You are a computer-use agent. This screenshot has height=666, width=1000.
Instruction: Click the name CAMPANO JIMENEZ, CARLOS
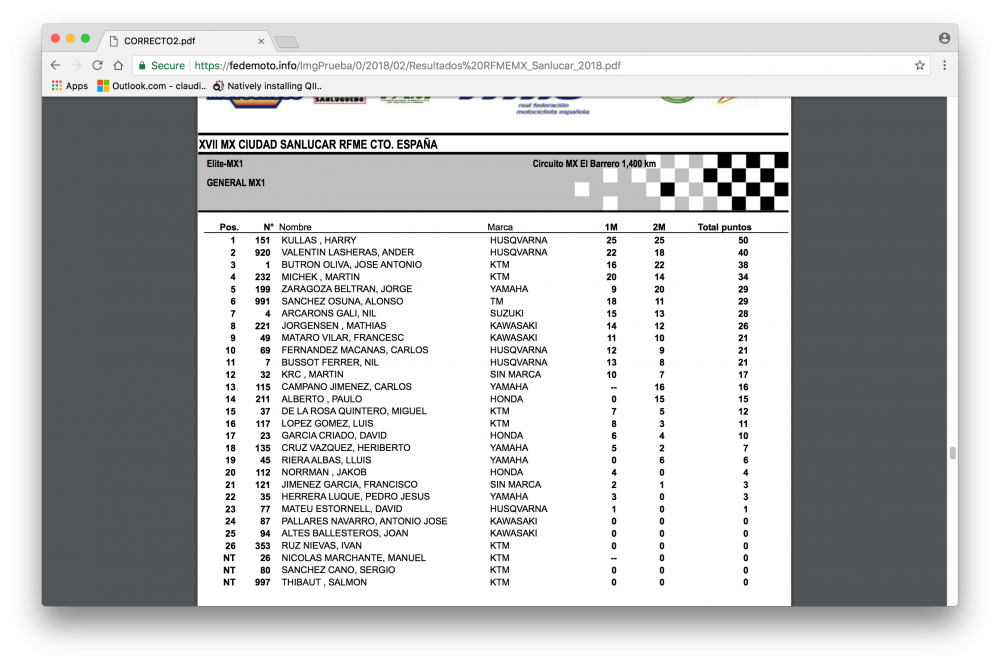[346, 387]
